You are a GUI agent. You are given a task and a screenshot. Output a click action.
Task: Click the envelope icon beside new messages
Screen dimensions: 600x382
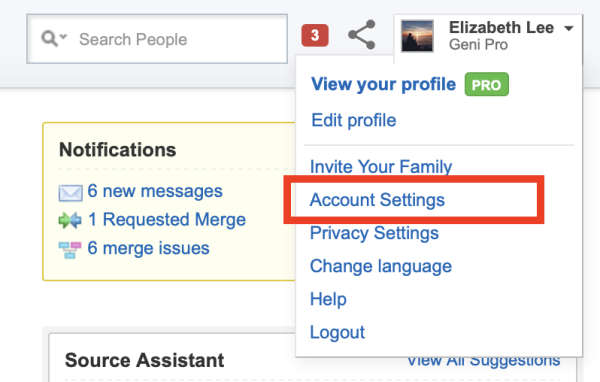70,193
